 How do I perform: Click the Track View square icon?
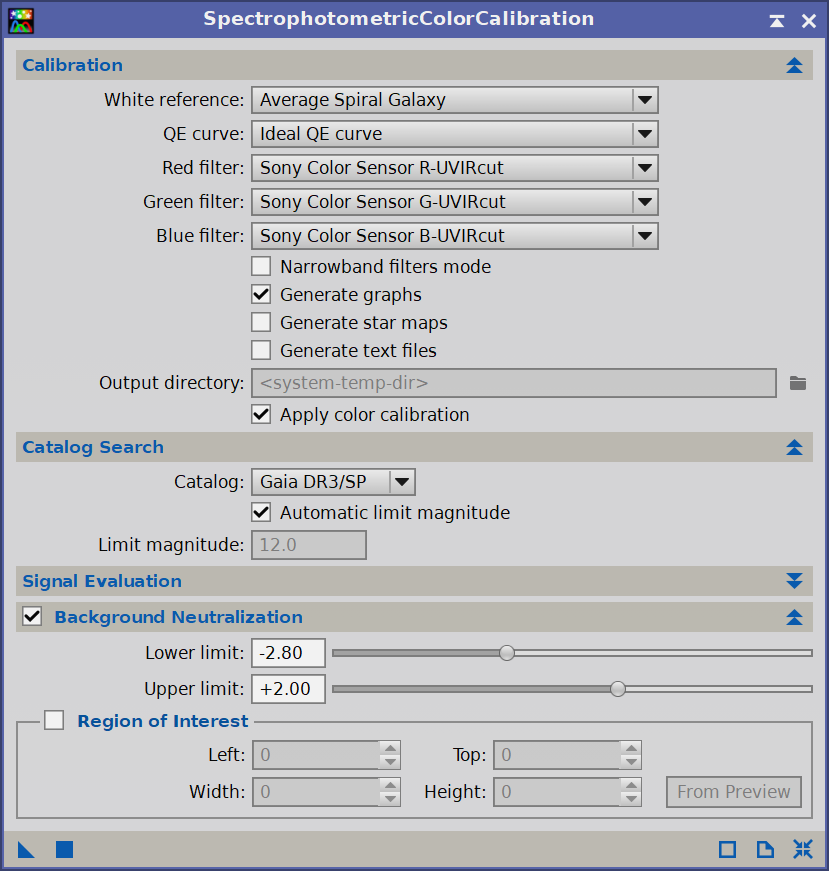click(x=727, y=849)
